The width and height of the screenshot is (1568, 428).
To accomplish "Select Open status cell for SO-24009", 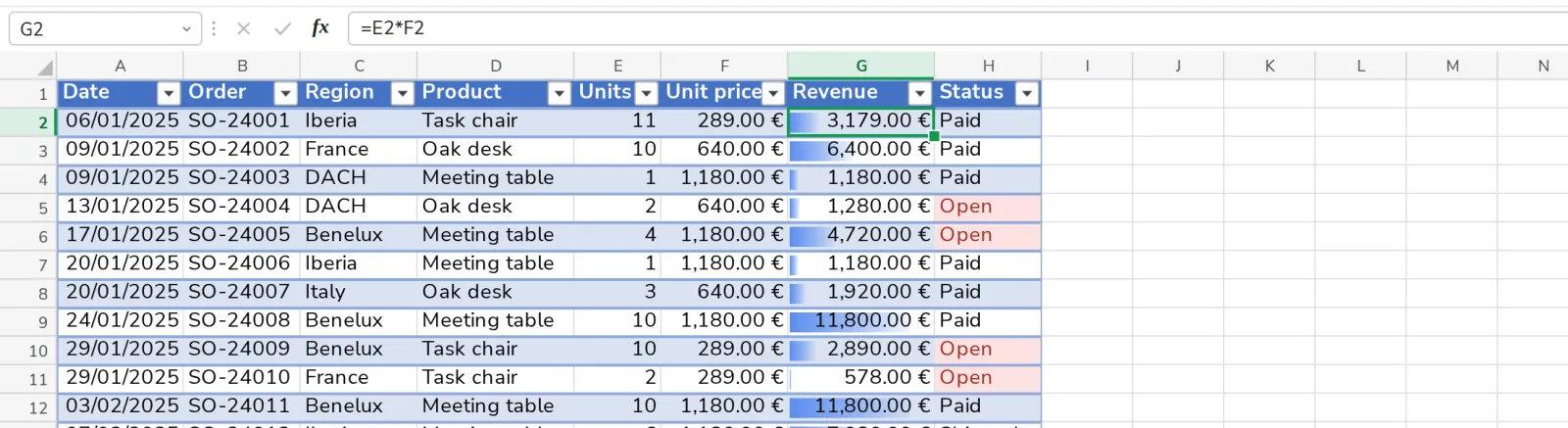I will (988, 350).
